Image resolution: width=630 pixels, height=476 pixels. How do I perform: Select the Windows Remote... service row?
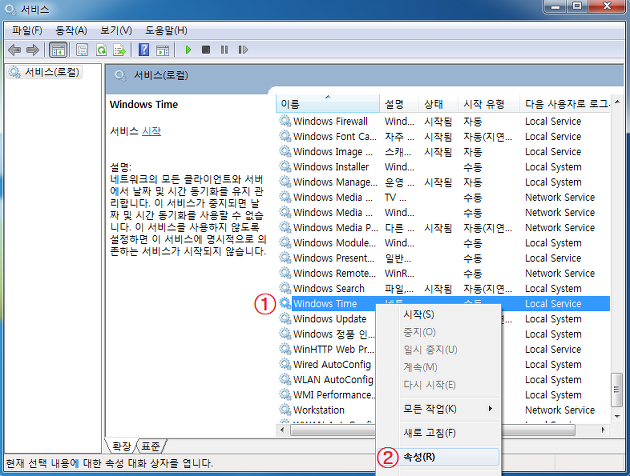click(444, 273)
